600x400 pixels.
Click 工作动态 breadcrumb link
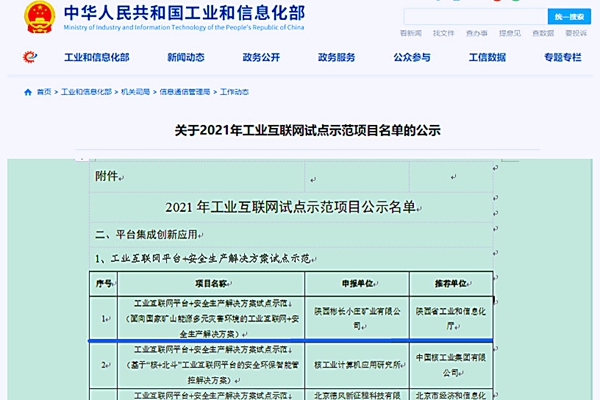[235, 92]
